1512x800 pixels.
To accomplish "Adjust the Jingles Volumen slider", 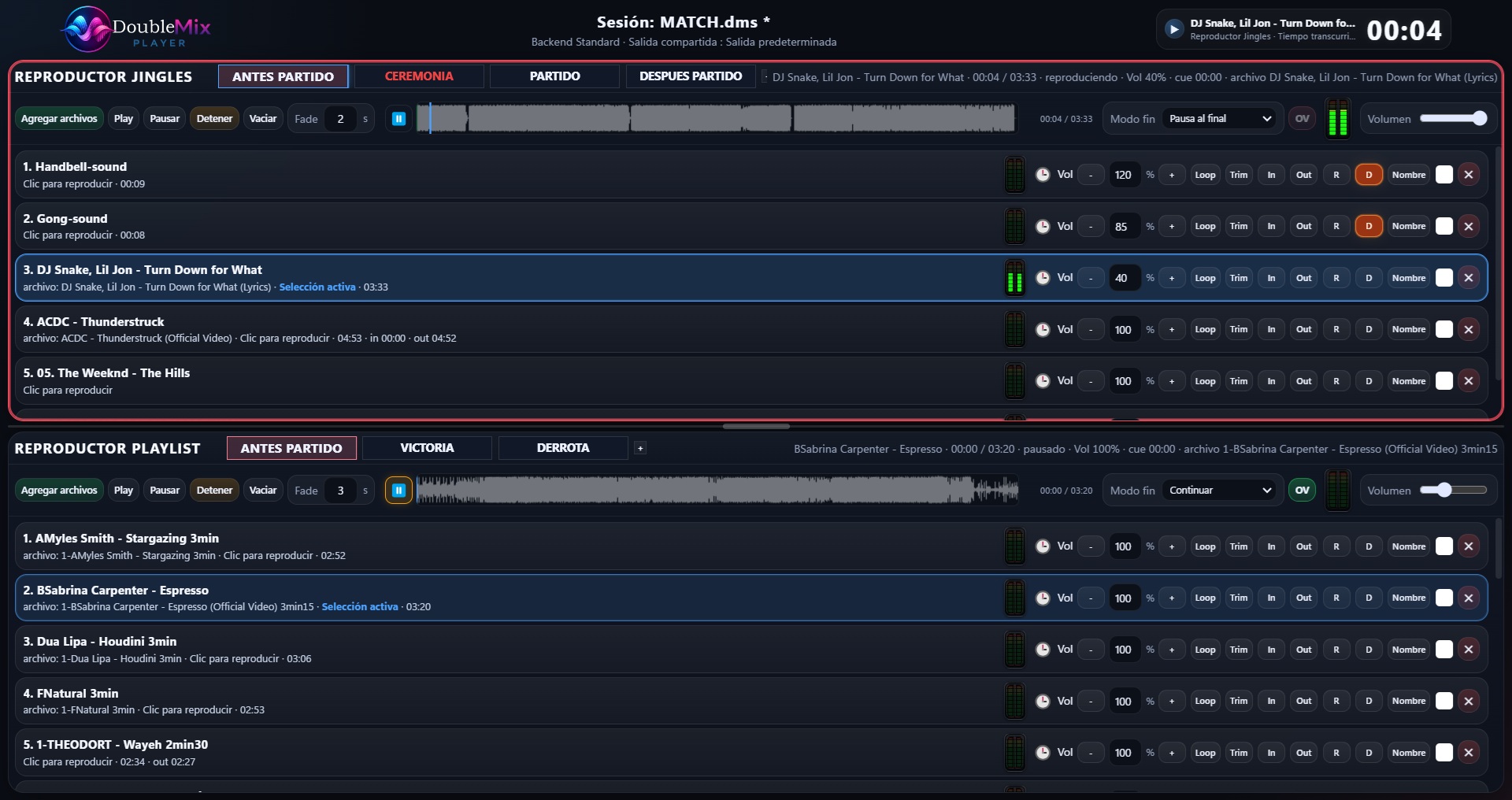I will [x=1453, y=119].
